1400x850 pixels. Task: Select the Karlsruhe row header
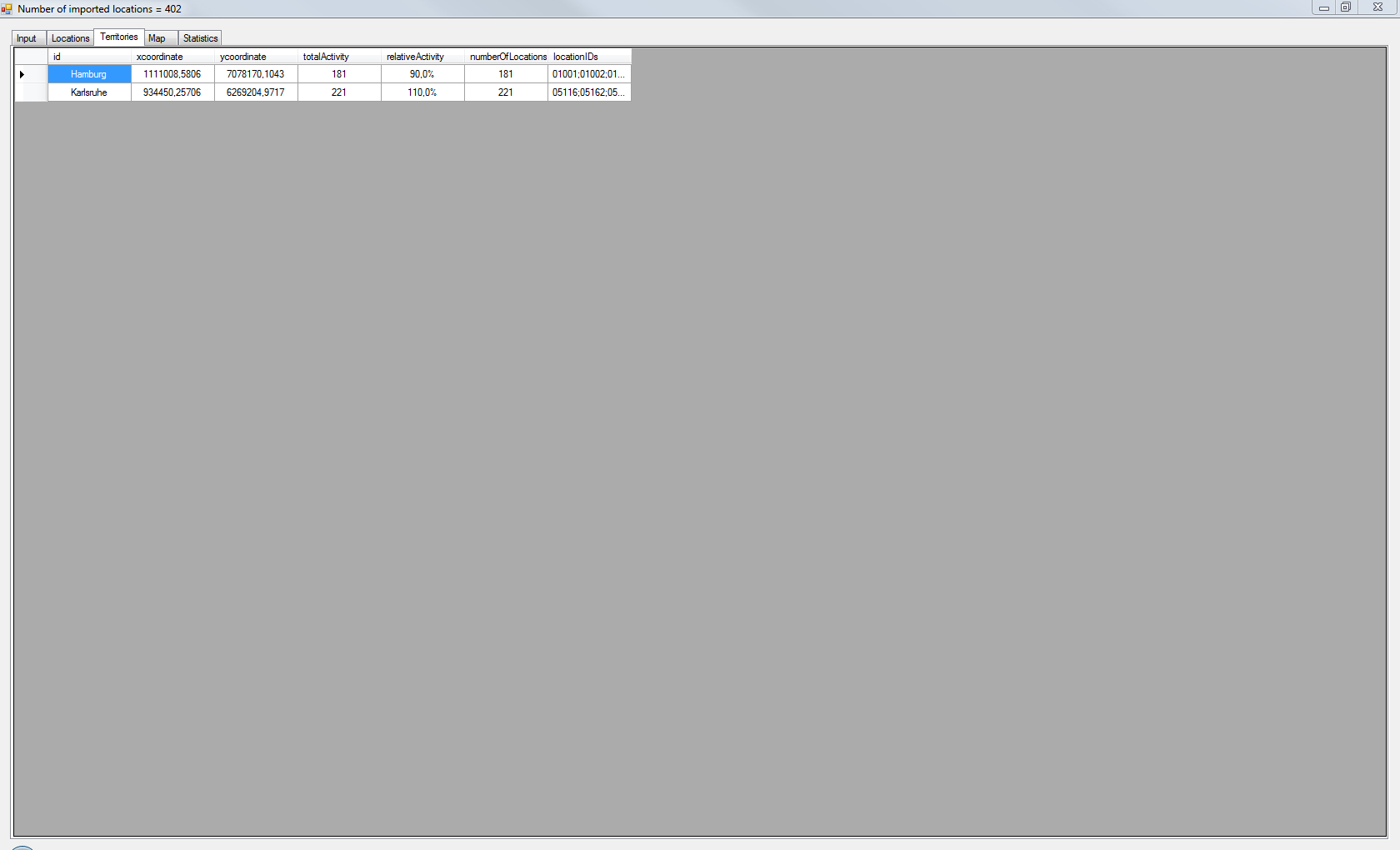(31, 92)
